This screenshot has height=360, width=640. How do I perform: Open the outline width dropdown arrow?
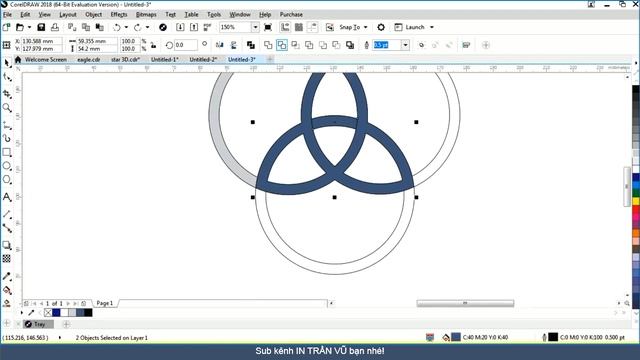point(405,45)
